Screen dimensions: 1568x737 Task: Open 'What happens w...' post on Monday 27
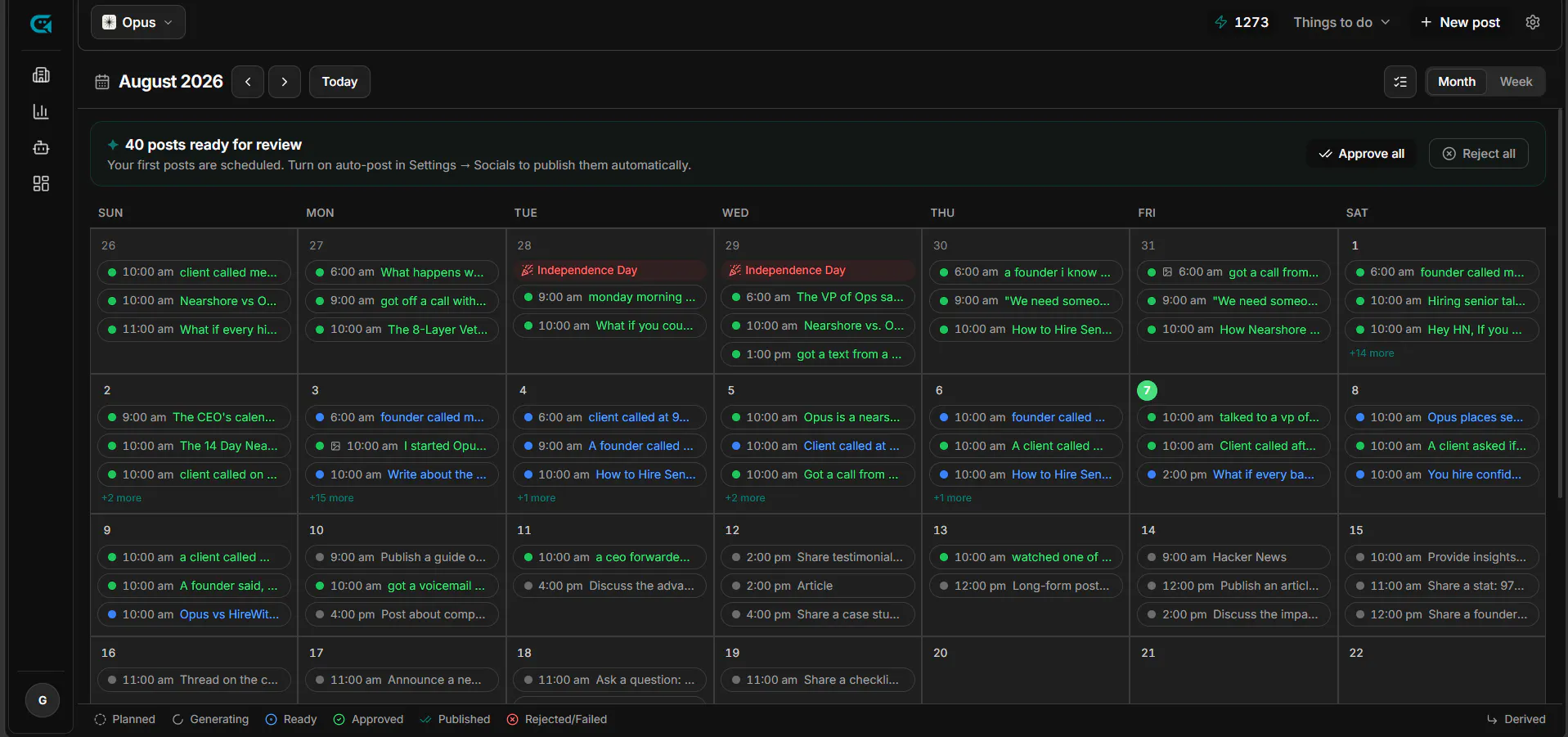(402, 272)
